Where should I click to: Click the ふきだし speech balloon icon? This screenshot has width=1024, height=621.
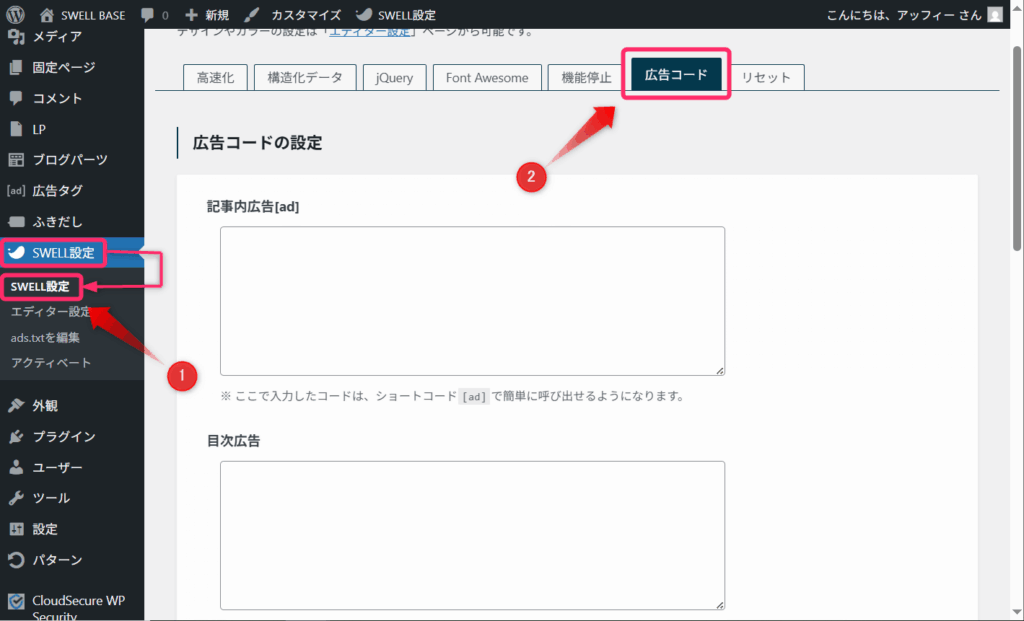16,221
